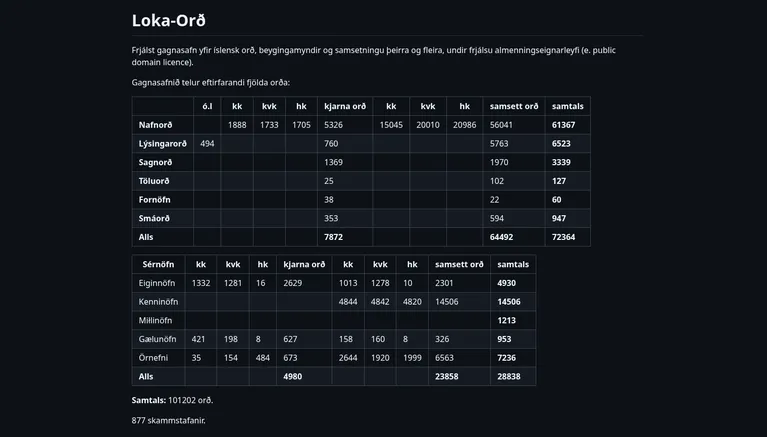Click the Töluorð row label
Image resolution: width=767 pixels, height=437 pixels.
coord(154,181)
